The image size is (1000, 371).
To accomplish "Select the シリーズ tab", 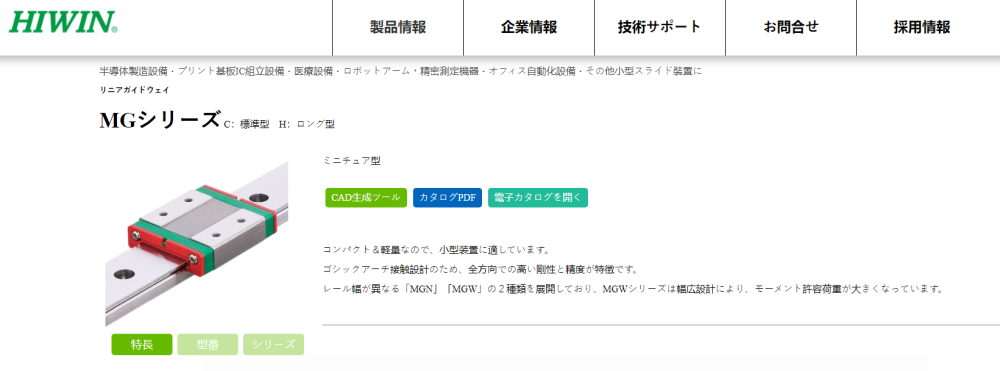I will point(274,345).
